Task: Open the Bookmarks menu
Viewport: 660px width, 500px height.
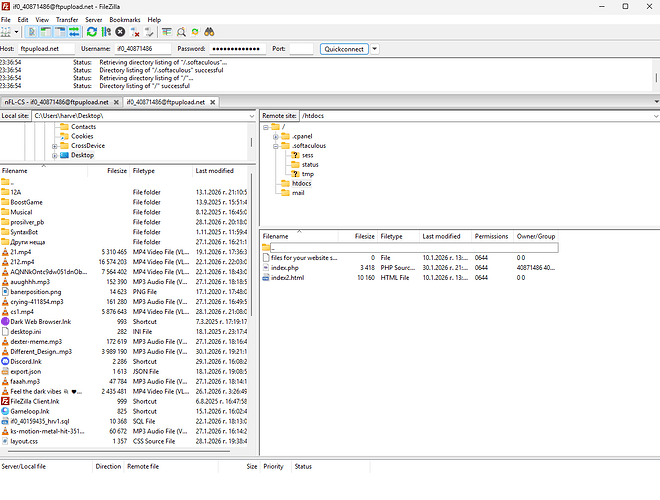Action: coord(124,19)
